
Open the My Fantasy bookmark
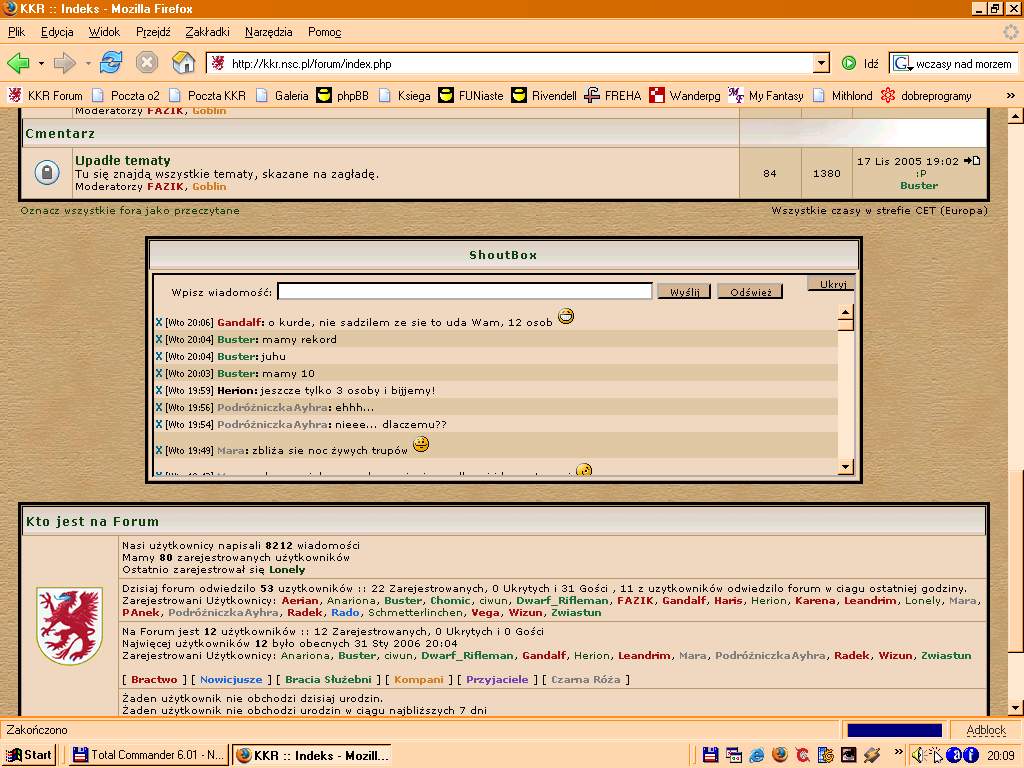pyautogui.click(x=765, y=96)
